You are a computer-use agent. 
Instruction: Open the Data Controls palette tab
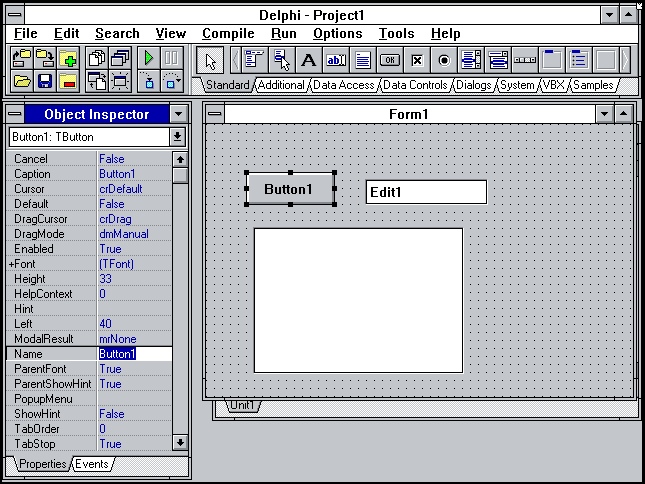click(415, 86)
